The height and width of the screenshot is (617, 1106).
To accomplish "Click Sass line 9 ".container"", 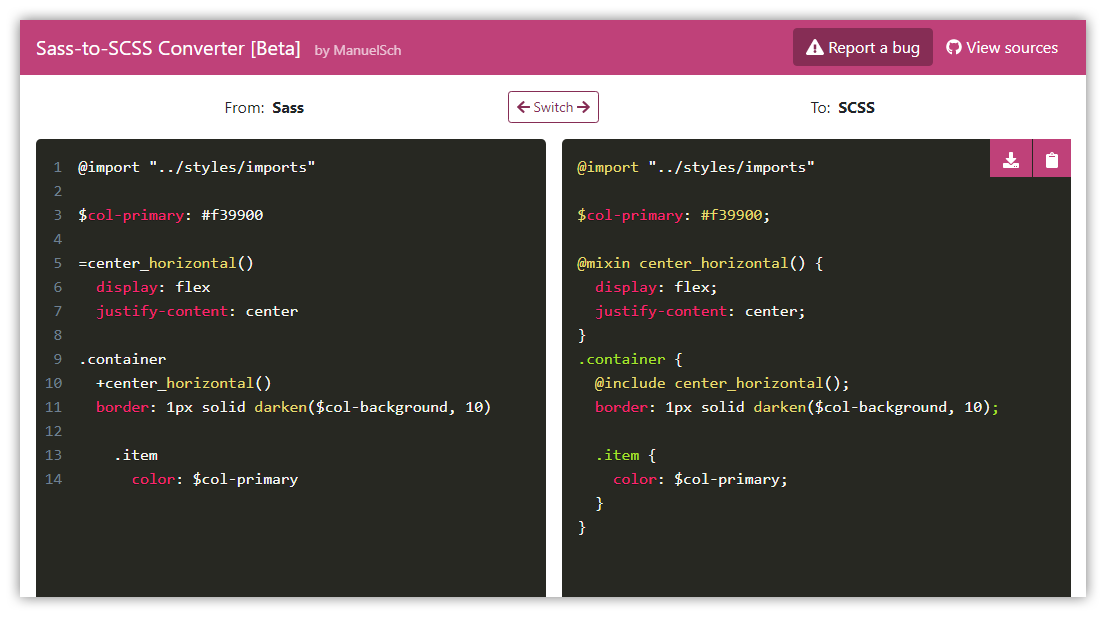I will [122, 359].
